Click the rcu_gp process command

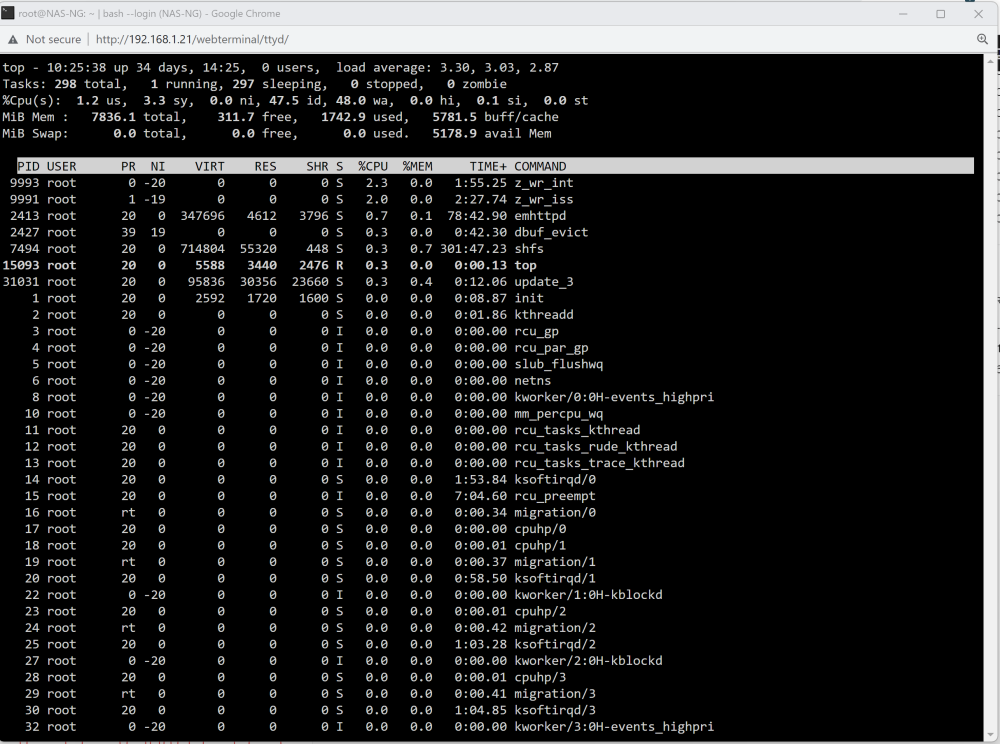coord(536,332)
